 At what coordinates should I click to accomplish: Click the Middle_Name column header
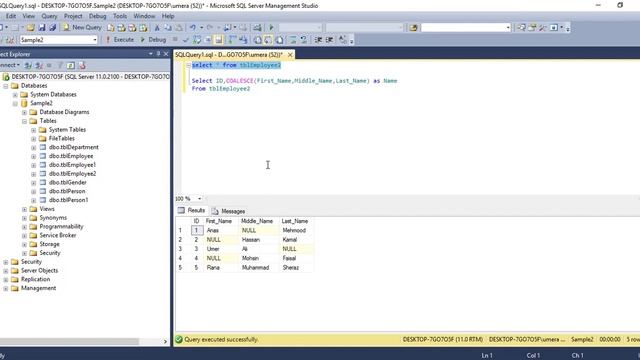(259, 221)
